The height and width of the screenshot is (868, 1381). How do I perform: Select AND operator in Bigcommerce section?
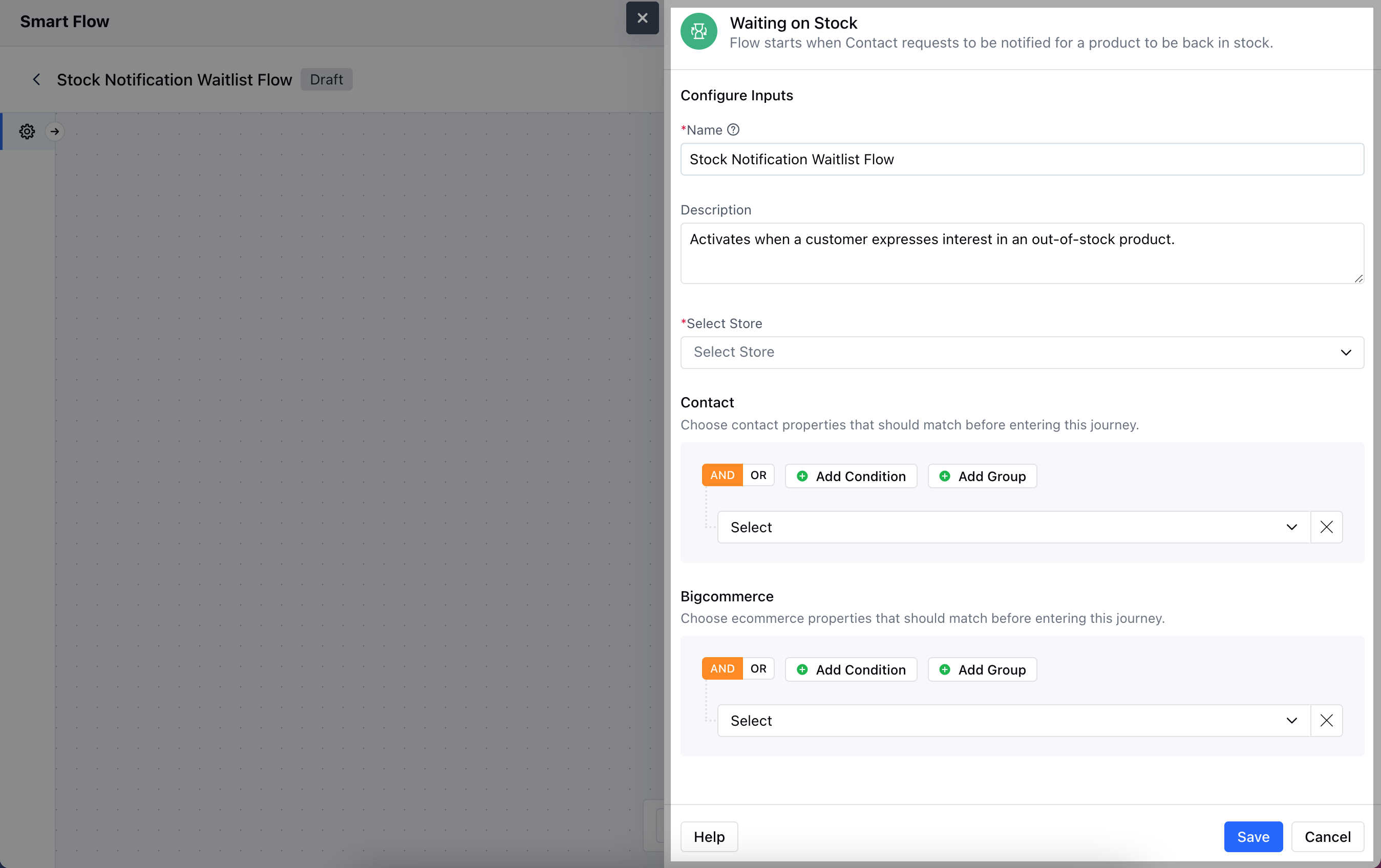click(x=722, y=669)
